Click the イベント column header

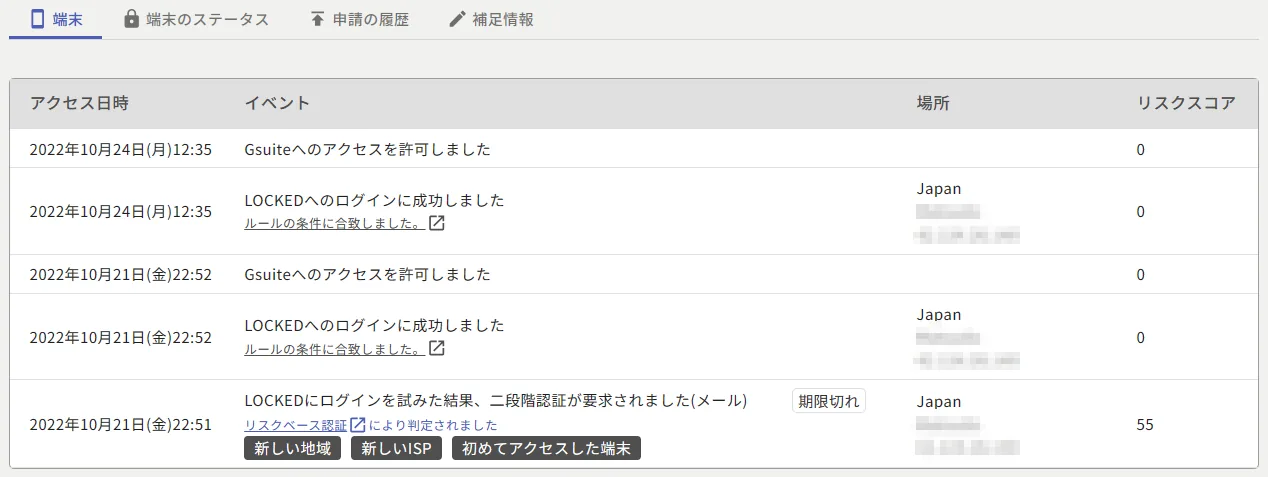point(277,103)
